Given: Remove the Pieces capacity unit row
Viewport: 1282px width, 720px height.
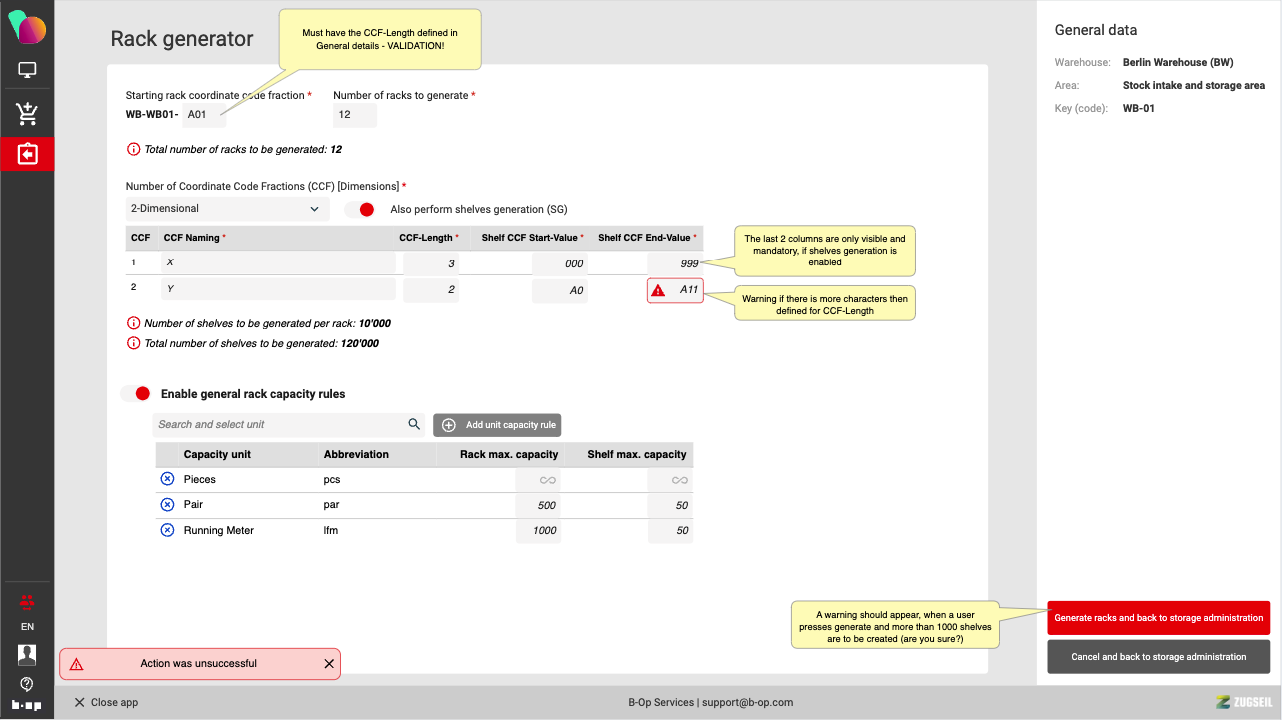Looking at the screenshot, I should [168, 480].
